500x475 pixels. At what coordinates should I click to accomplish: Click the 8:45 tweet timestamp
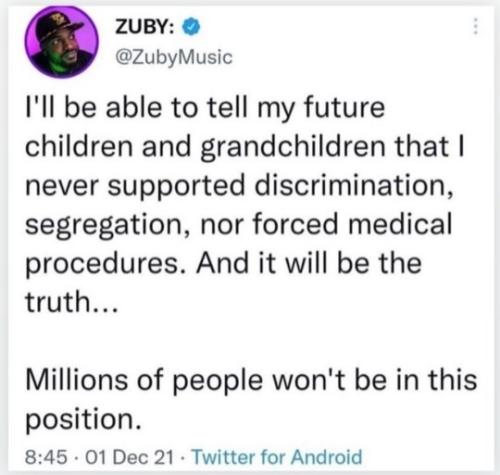tap(46, 457)
